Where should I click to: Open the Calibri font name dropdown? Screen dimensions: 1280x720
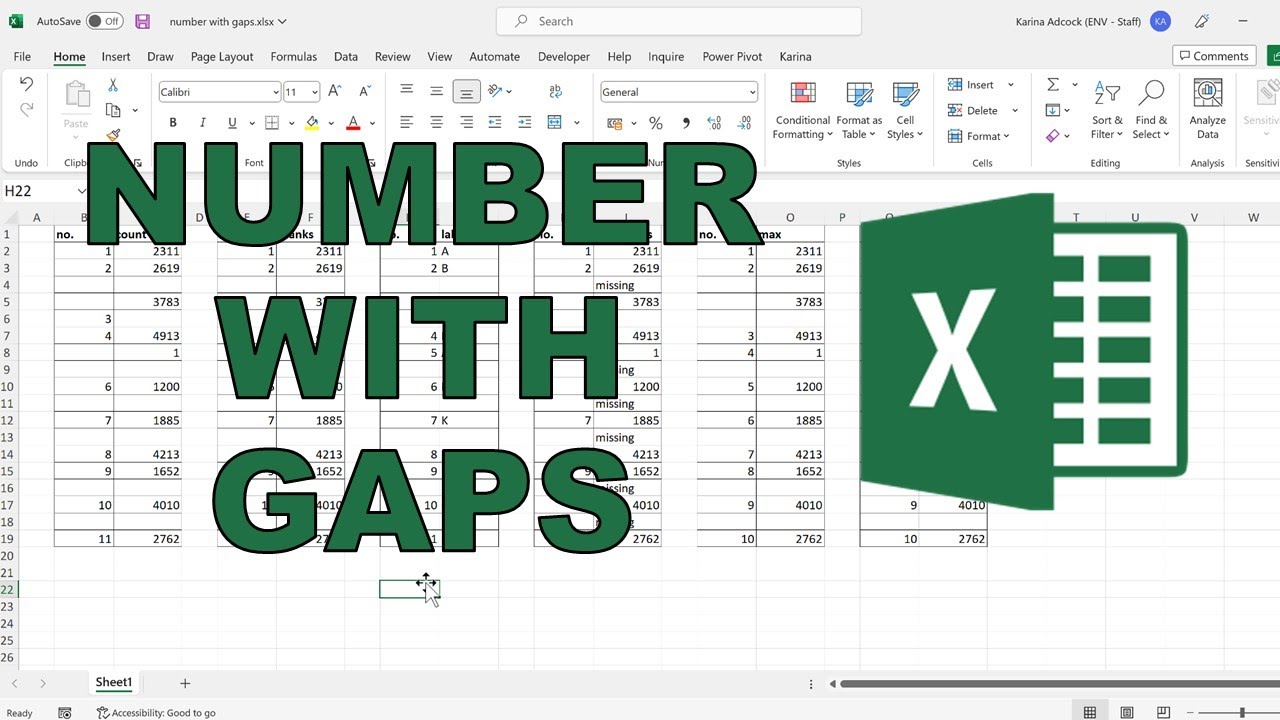tap(275, 92)
